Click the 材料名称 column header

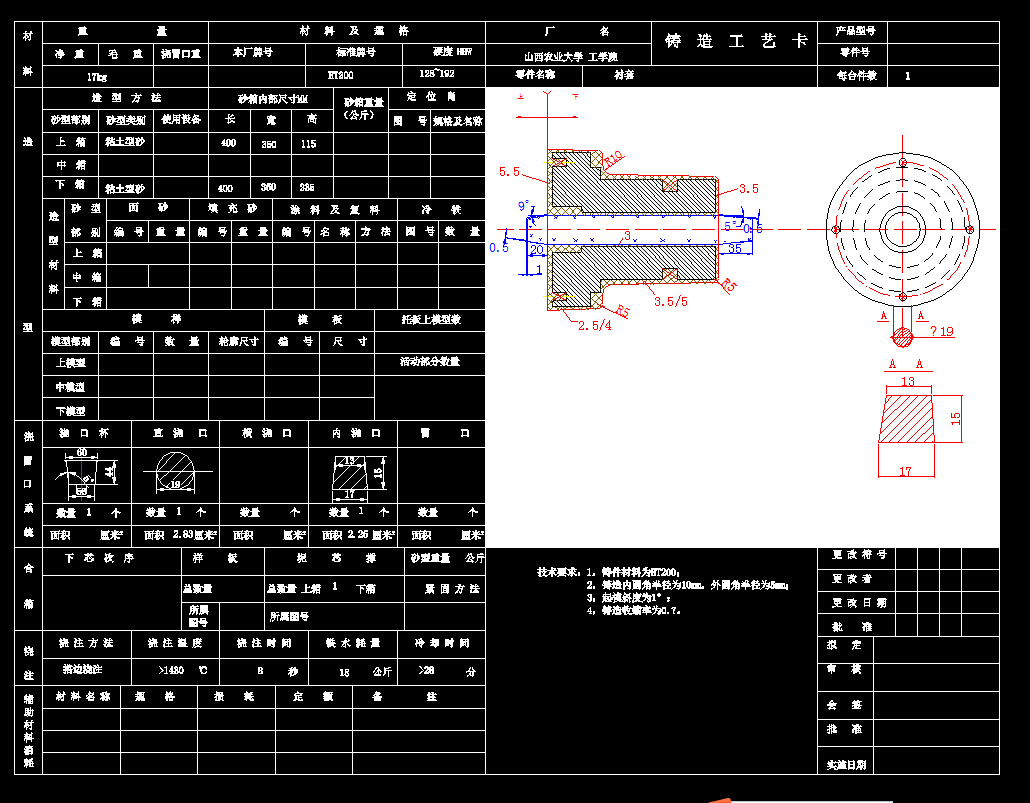(x=82, y=696)
